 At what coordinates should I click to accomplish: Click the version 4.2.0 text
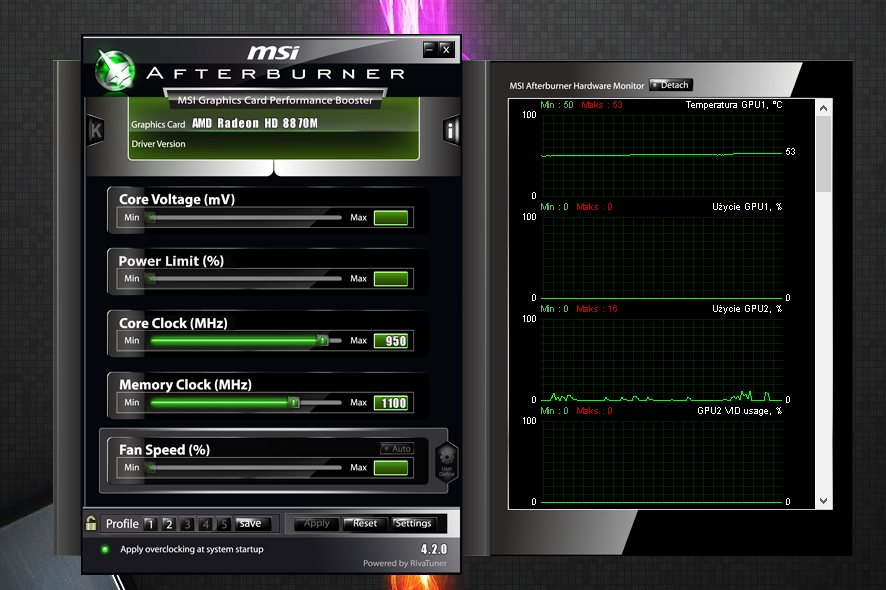(x=433, y=549)
